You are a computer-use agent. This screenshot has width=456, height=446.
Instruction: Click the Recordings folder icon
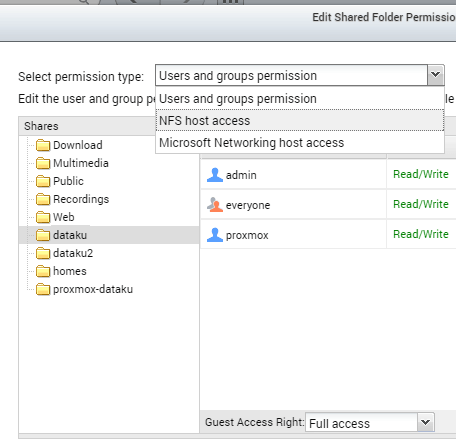(x=43, y=199)
